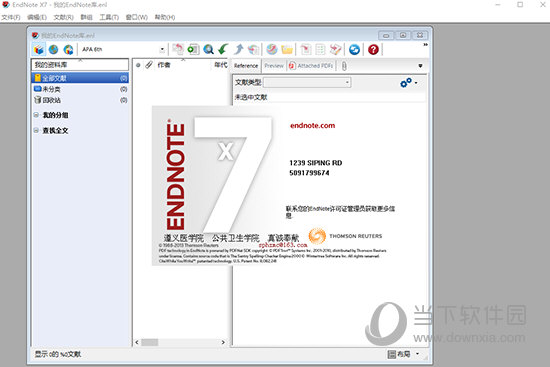Click the paperclip attach file tab icon
Viewport: 550px width, 367px height.
coord(344,66)
